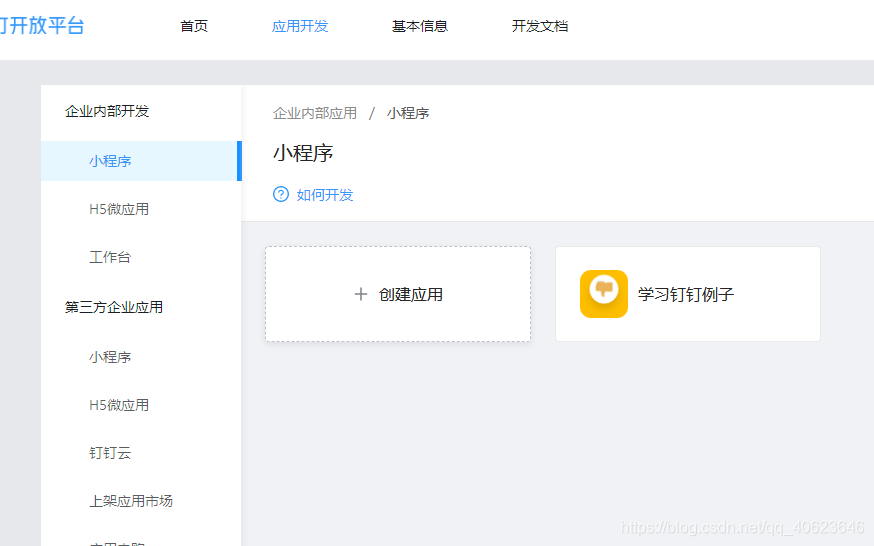The height and width of the screenshot is (546, 874).
Task: Click the 创建应用 card button
Action: click(x=398, y=294)
